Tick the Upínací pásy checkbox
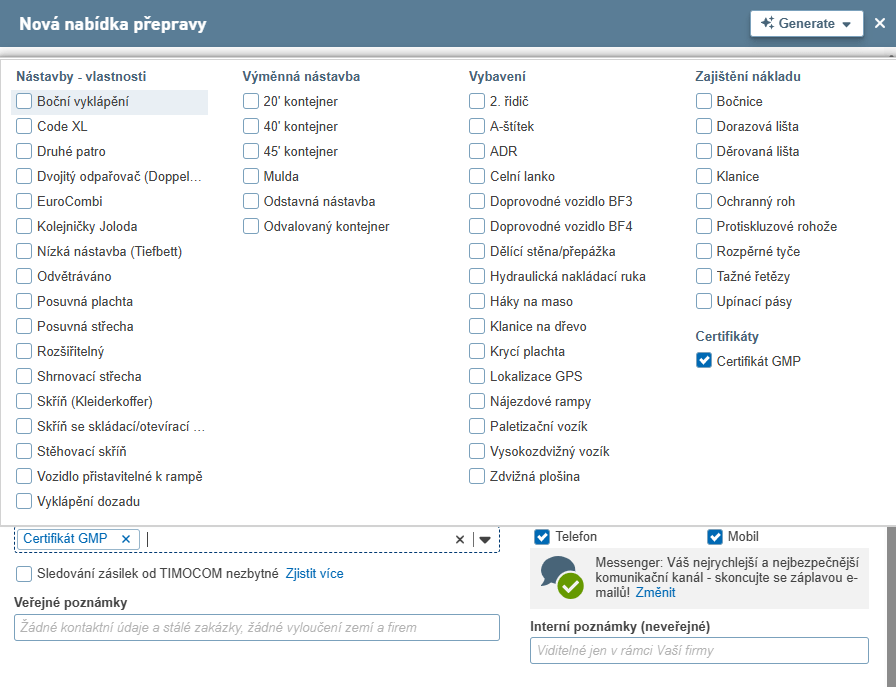 click(x=704, y=301)
